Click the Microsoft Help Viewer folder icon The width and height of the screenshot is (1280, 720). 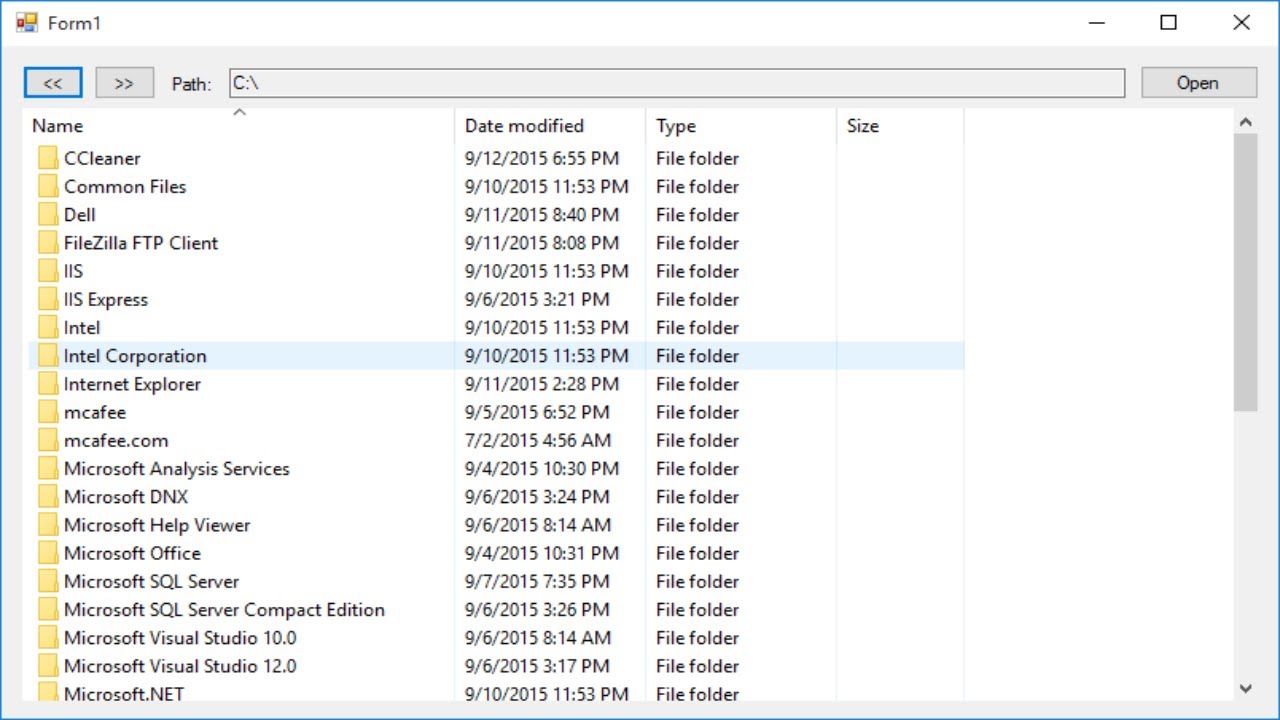[48, 524]
